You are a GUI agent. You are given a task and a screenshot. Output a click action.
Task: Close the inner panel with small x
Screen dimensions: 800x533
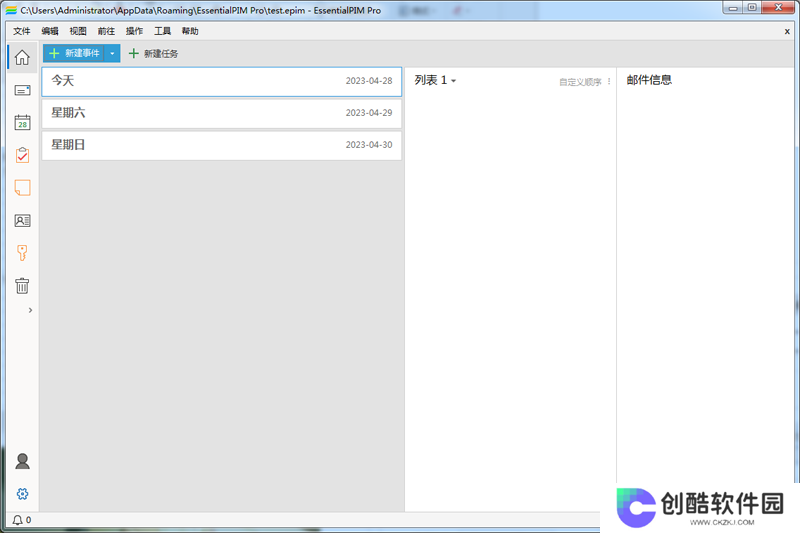[x=787, y=32]
